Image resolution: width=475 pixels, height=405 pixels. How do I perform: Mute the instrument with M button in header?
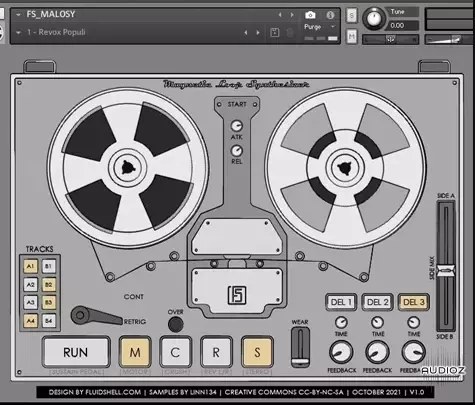pos(352,36)
